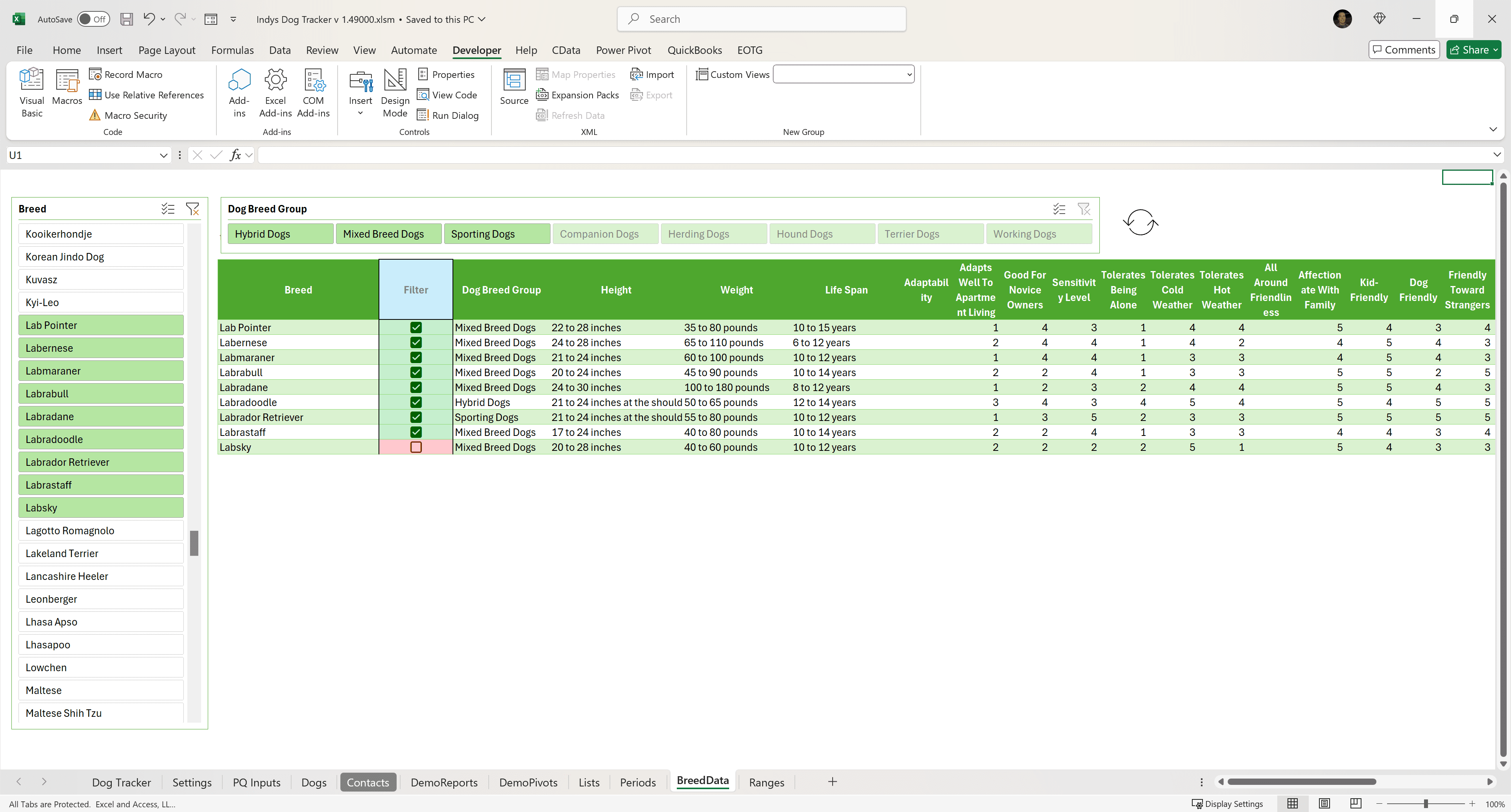Open the Visual Basic editor
This screenshot has width=1511, height=812.
tap(31, 91)
